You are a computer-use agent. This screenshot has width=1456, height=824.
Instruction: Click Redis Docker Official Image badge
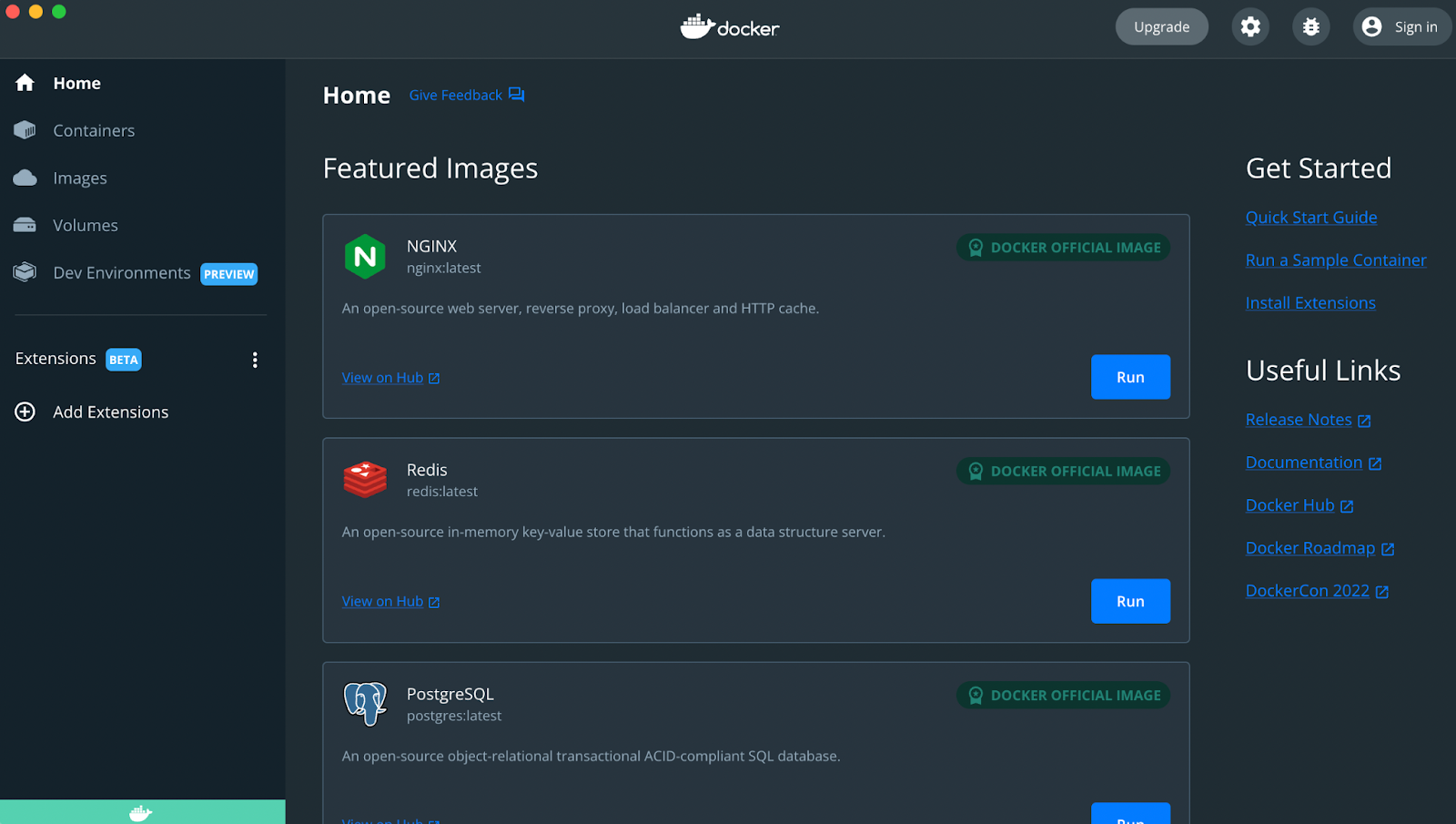pyautogui.click(x=1063, y=471)
